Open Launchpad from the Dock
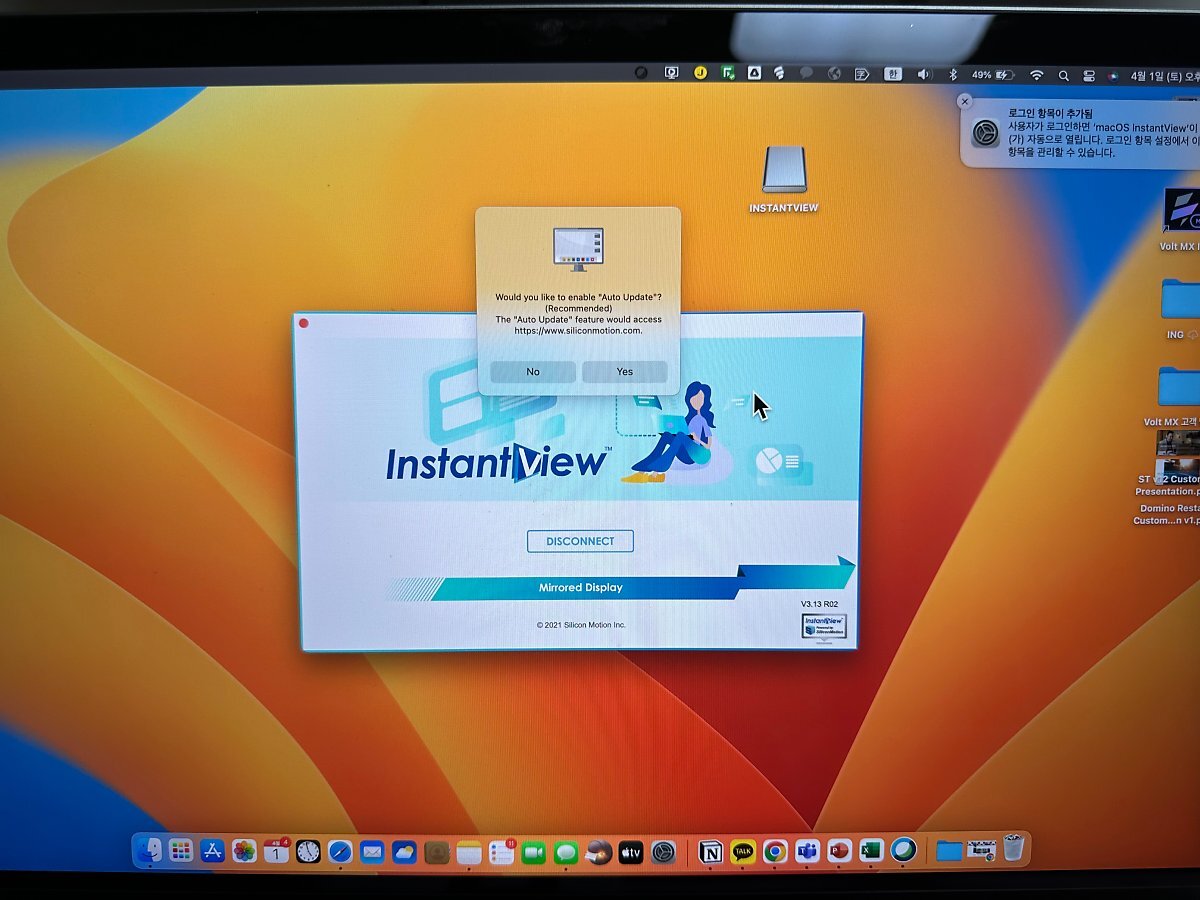The height and width of the screenshot is (900, 1200). (x=181, y=851)
